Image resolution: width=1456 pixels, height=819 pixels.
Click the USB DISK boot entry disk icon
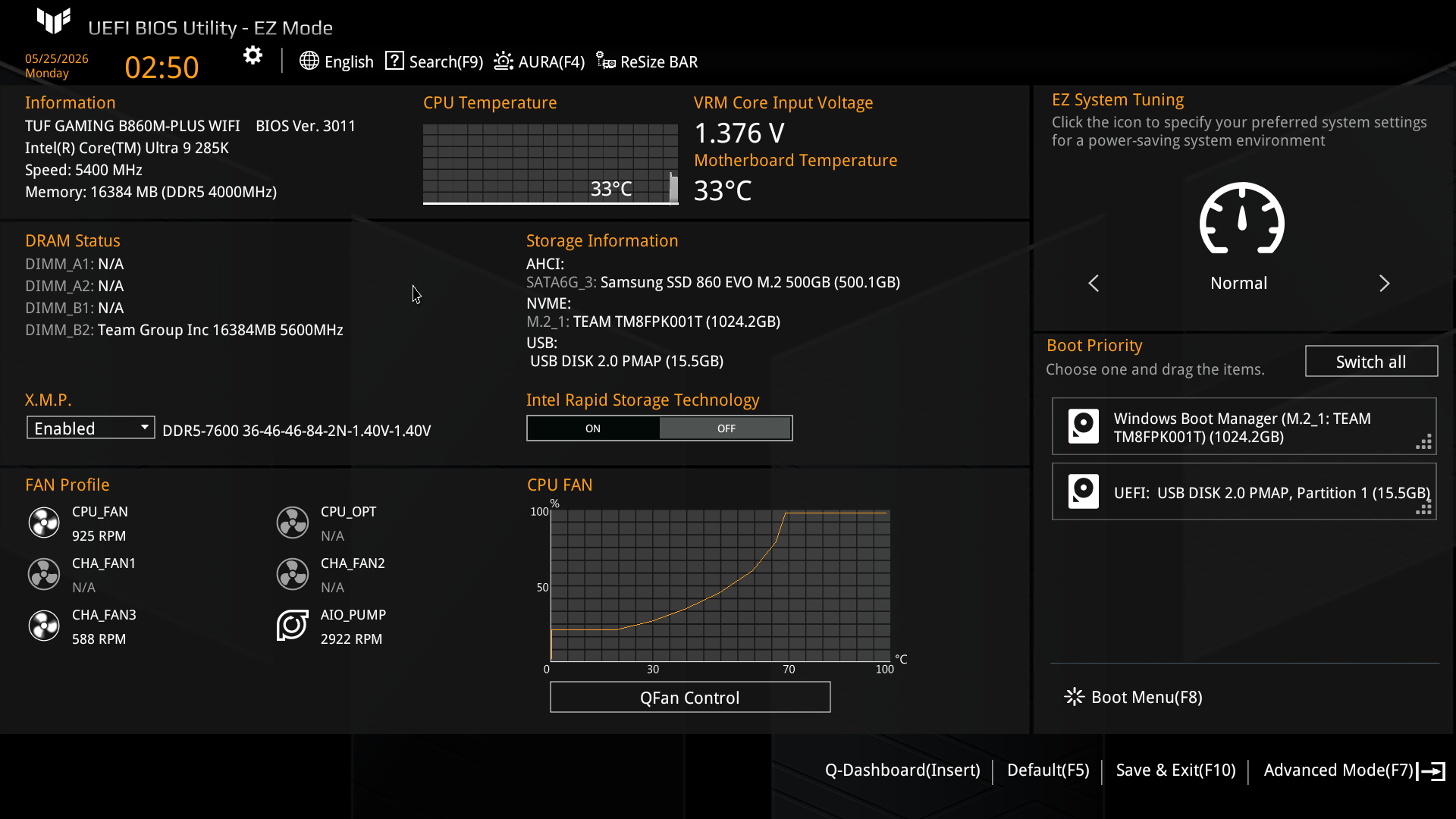click(1084, 491)
